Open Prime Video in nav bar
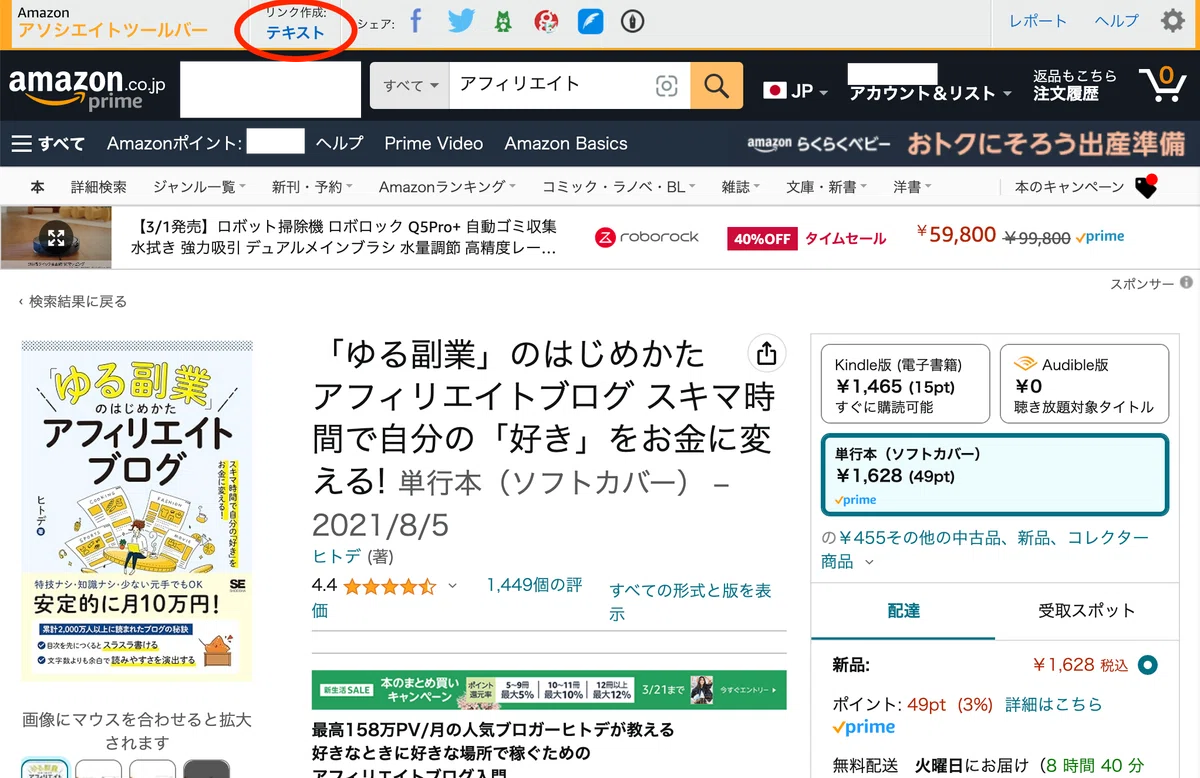The width and height of the screenshot is (1200, 778). pyautogui.click(x=433, y=143)
